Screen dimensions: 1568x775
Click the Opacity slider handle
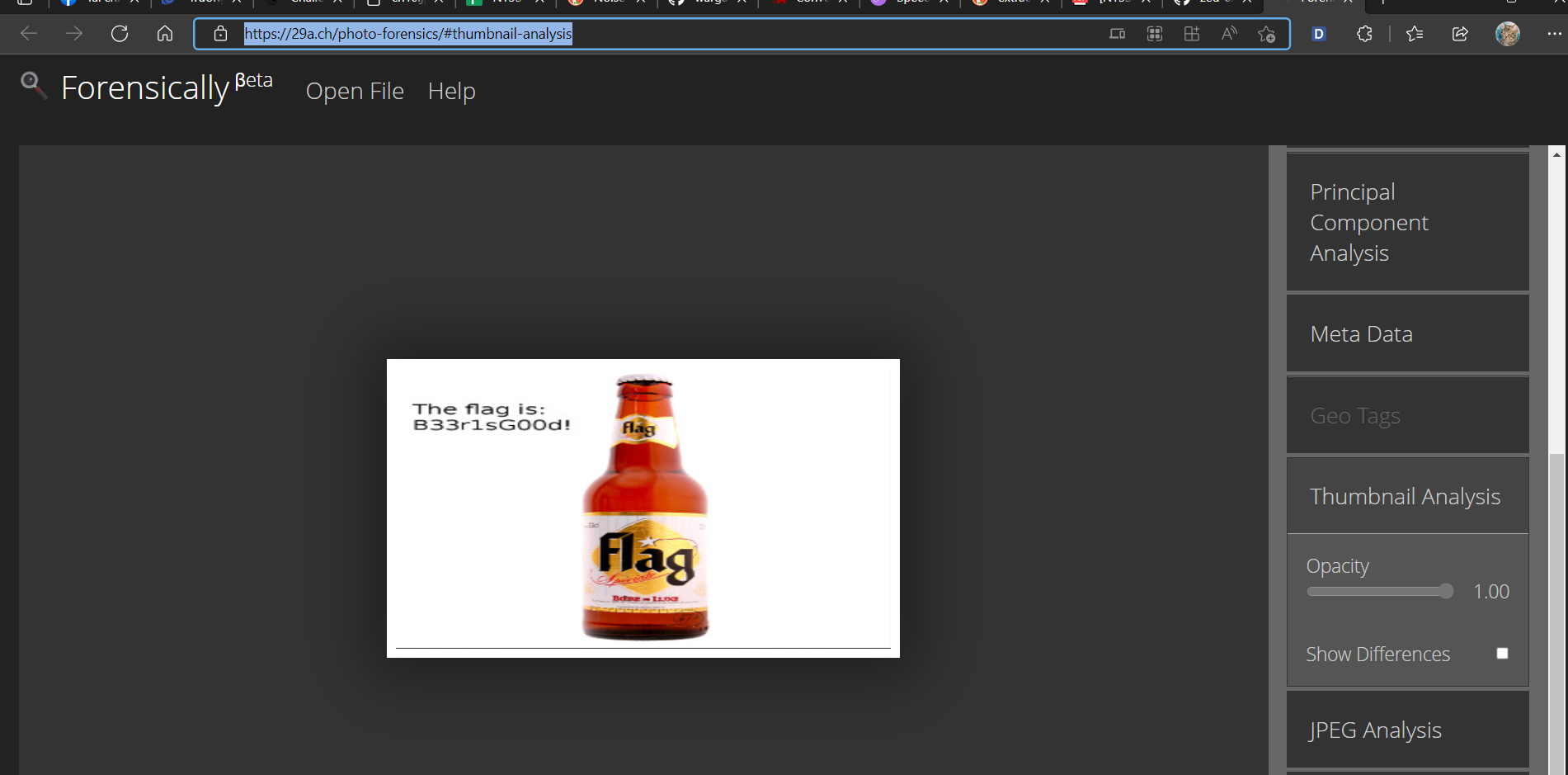pyautogui.click(x=1446, y=591)
